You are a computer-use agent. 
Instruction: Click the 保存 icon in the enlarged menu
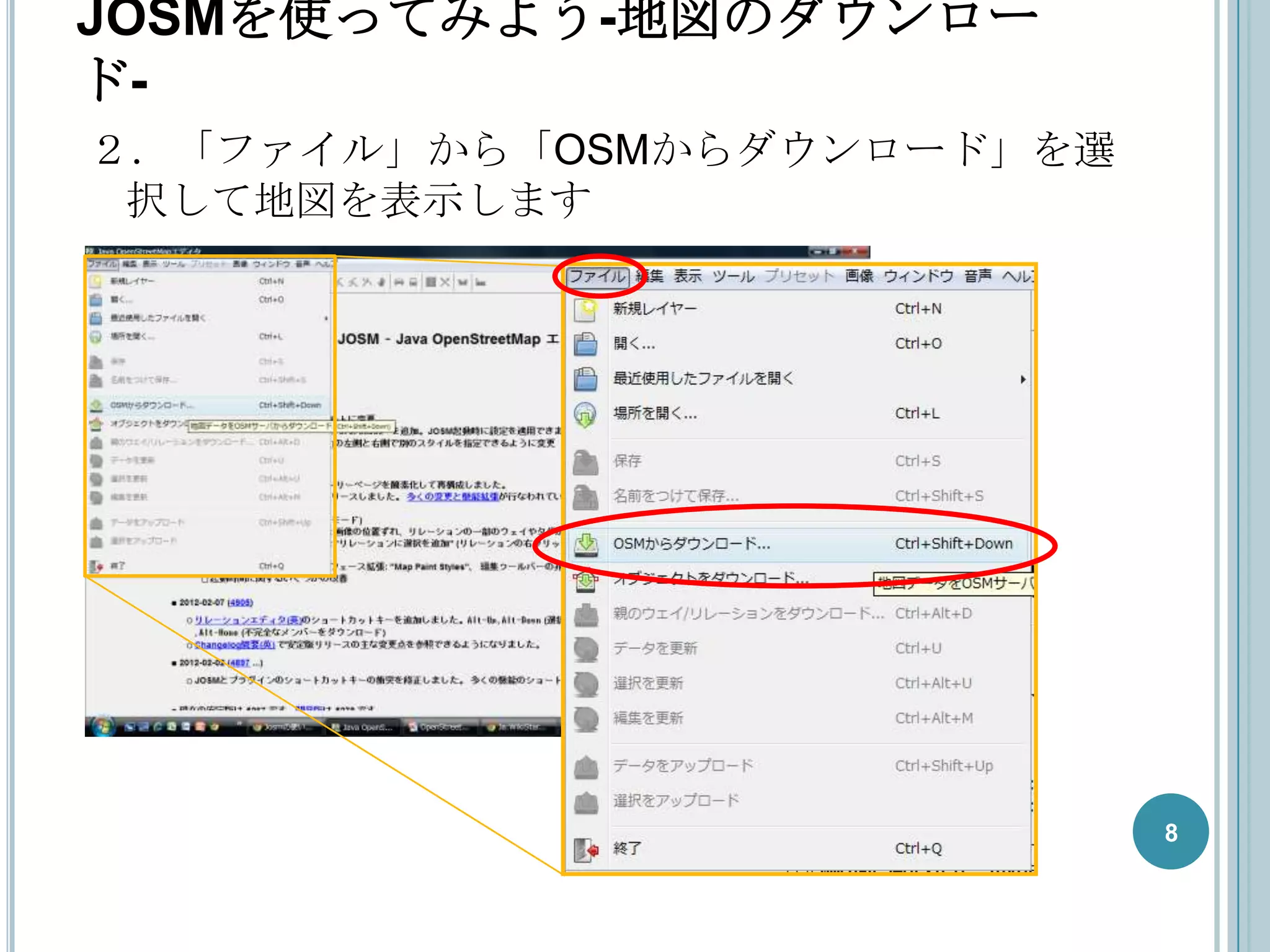pyautogui.click(x=585, y=462)
